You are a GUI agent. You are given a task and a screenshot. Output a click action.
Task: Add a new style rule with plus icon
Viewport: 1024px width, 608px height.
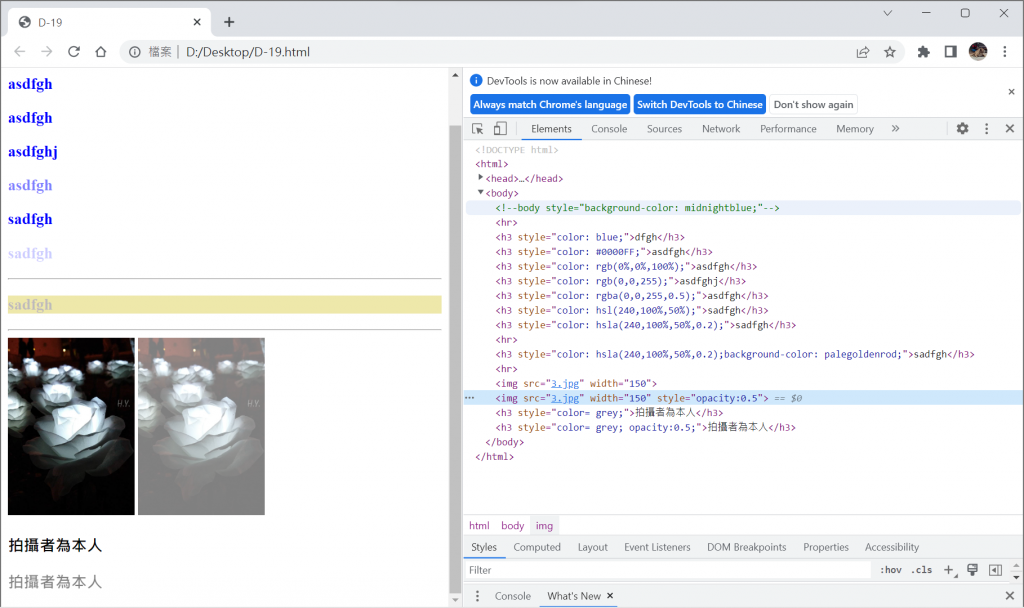point(950,570)
